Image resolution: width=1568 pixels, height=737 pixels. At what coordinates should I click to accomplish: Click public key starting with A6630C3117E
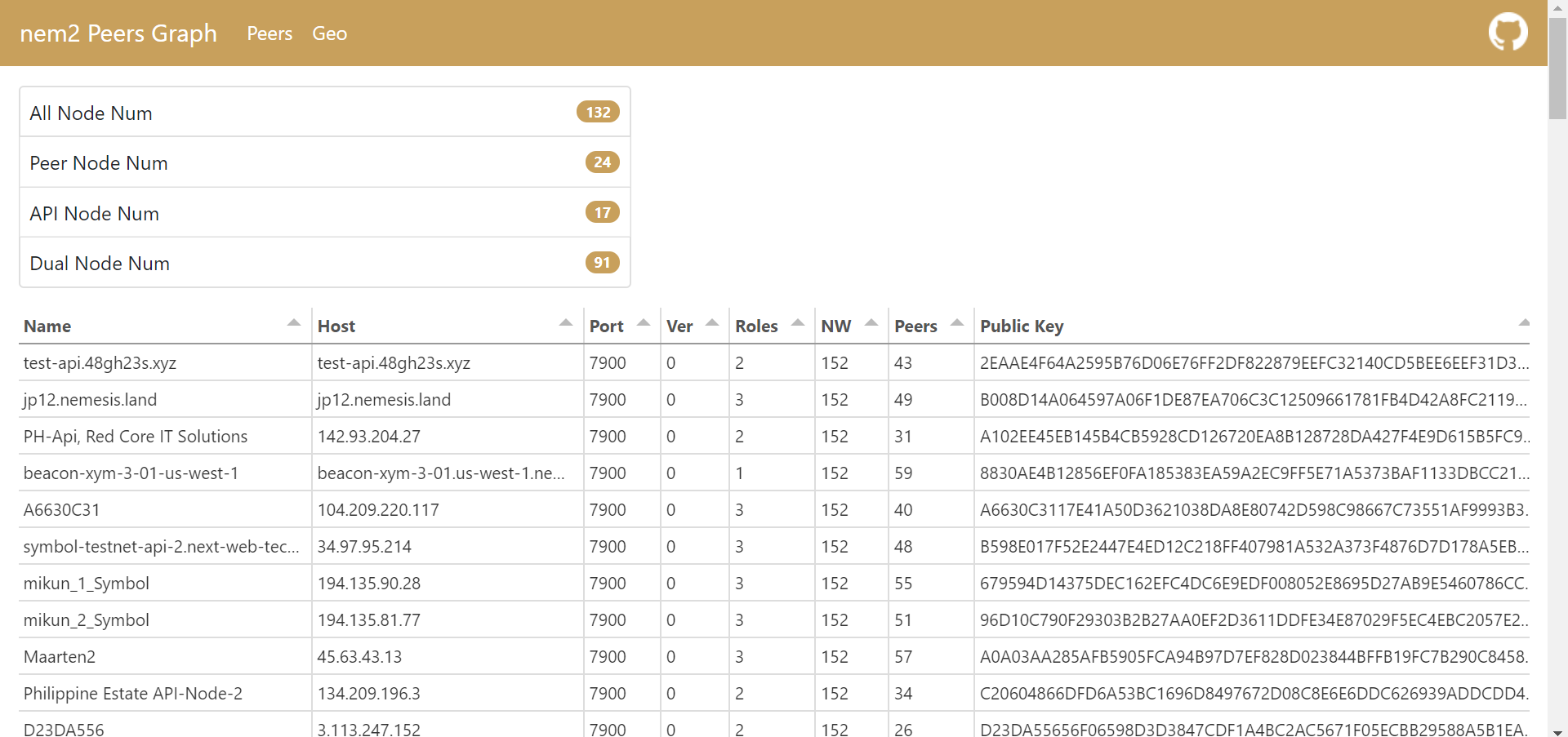coord(1252,509)
